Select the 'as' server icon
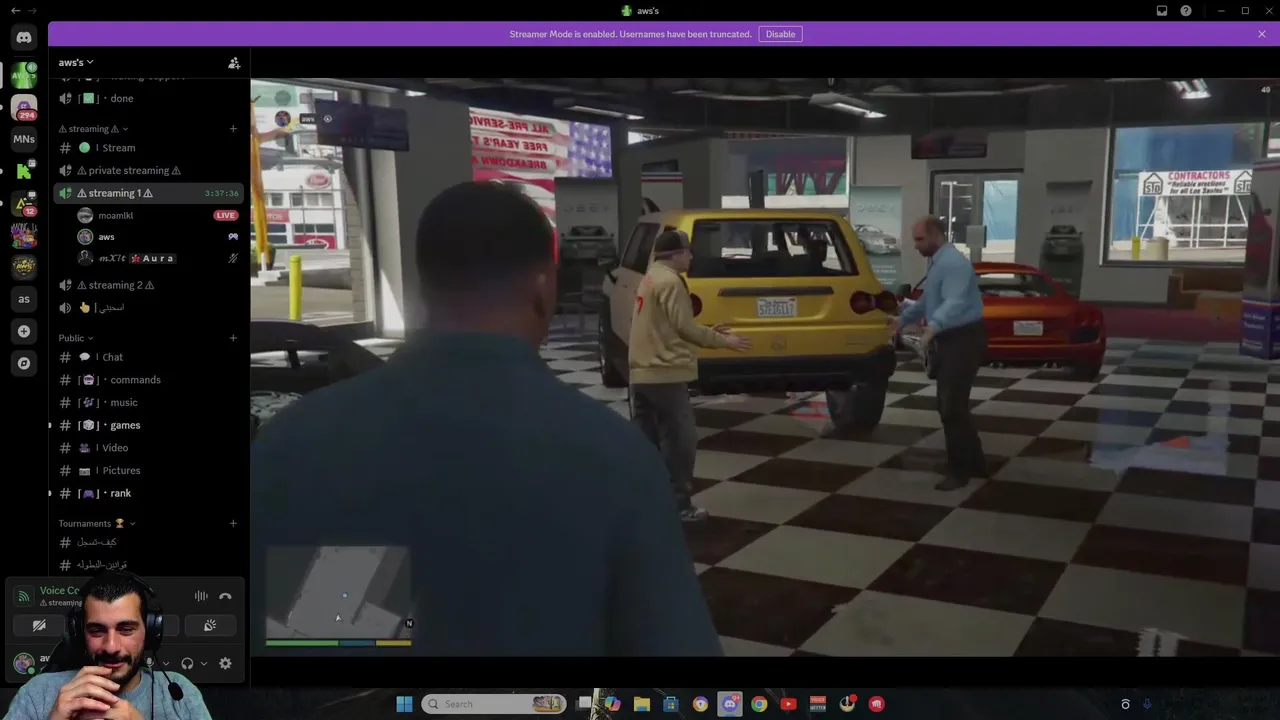Screen dimensions: 1280x720 [24, 299]
